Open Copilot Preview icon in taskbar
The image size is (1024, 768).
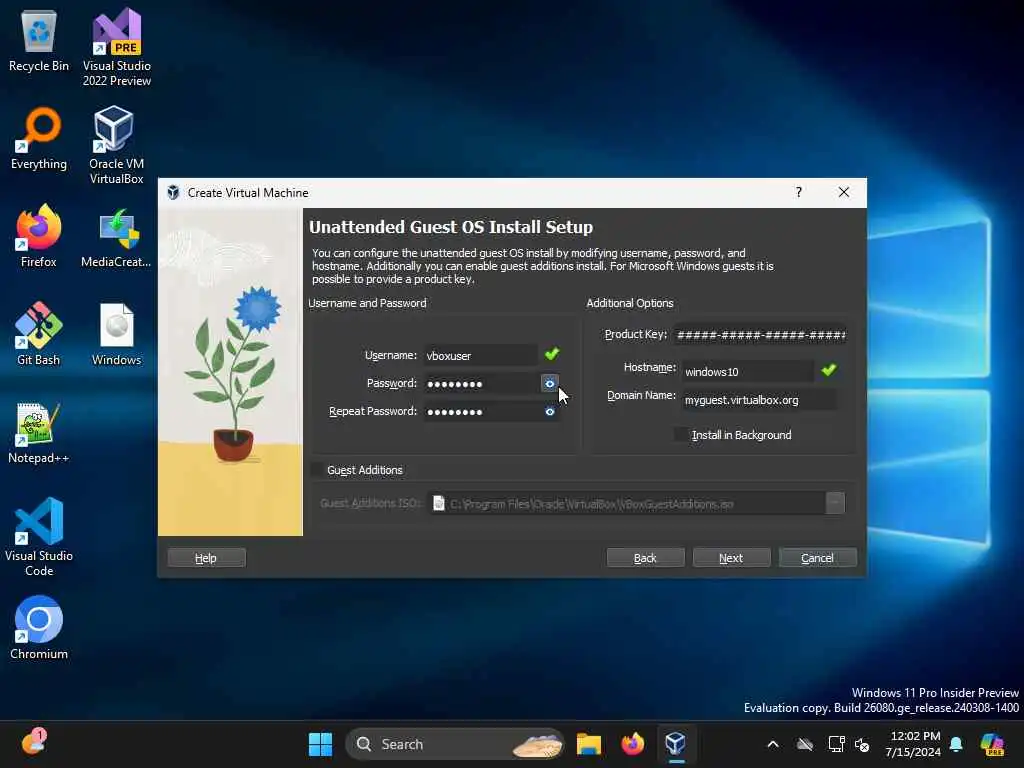[x=991, y=744]
